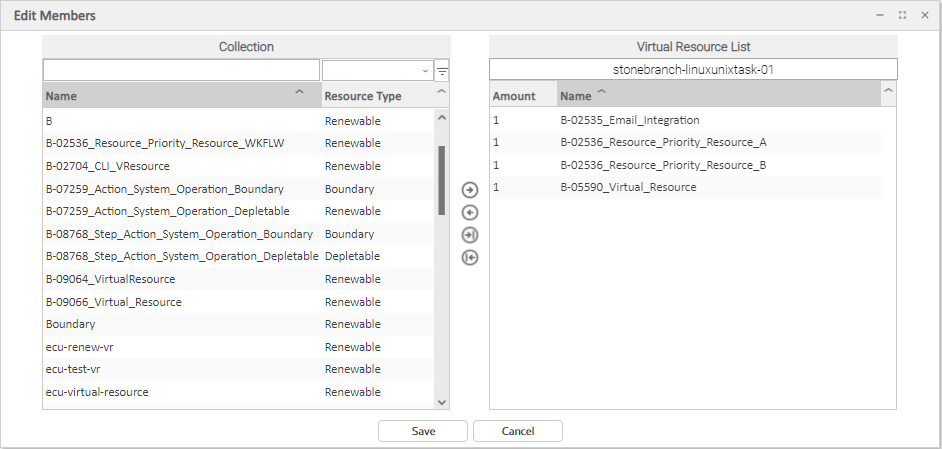Click the remove selected (left arrow) icon

click(x=470, y=212)
